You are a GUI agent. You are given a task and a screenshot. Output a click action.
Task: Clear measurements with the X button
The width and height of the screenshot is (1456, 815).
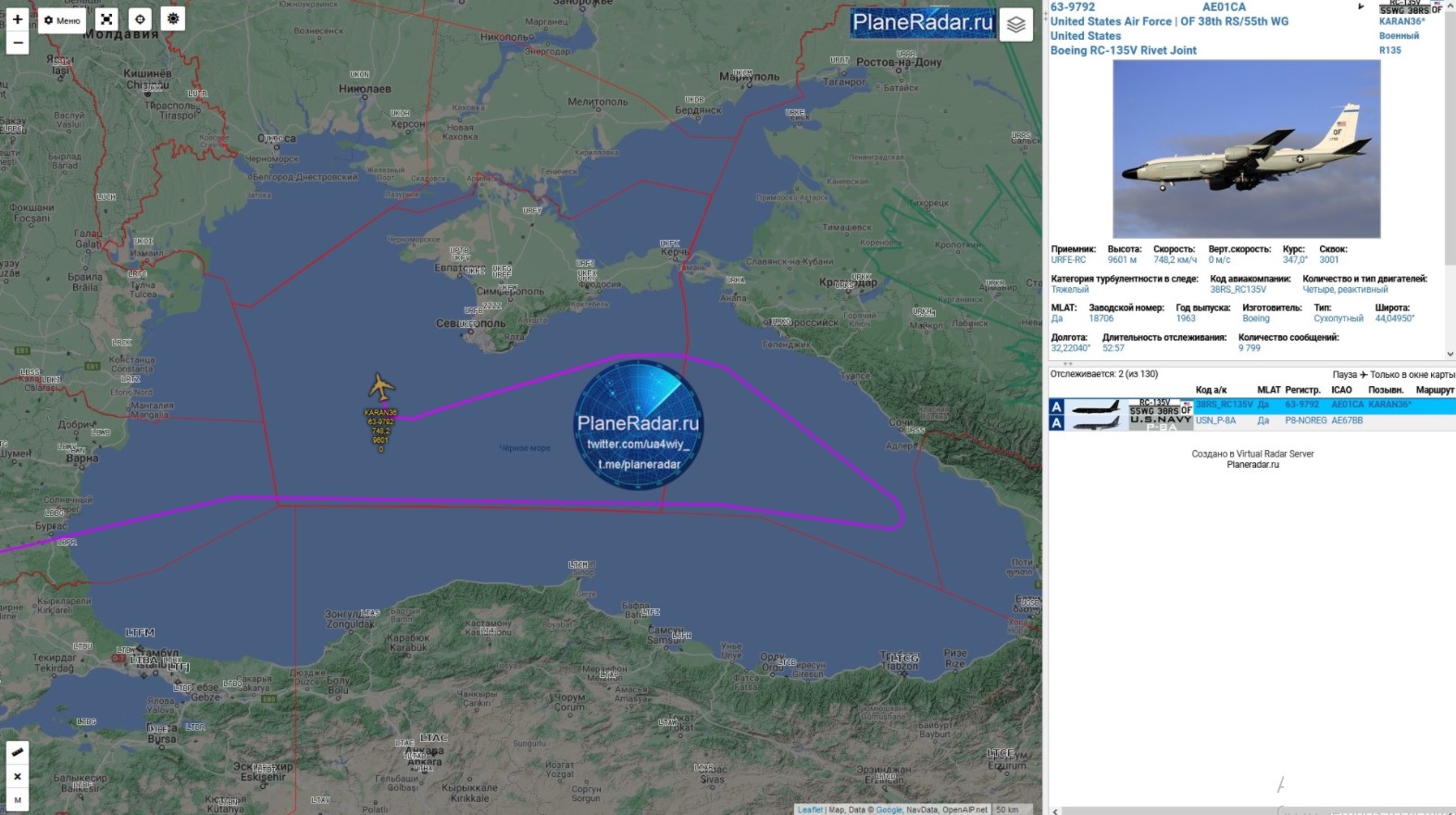[18, 776]
